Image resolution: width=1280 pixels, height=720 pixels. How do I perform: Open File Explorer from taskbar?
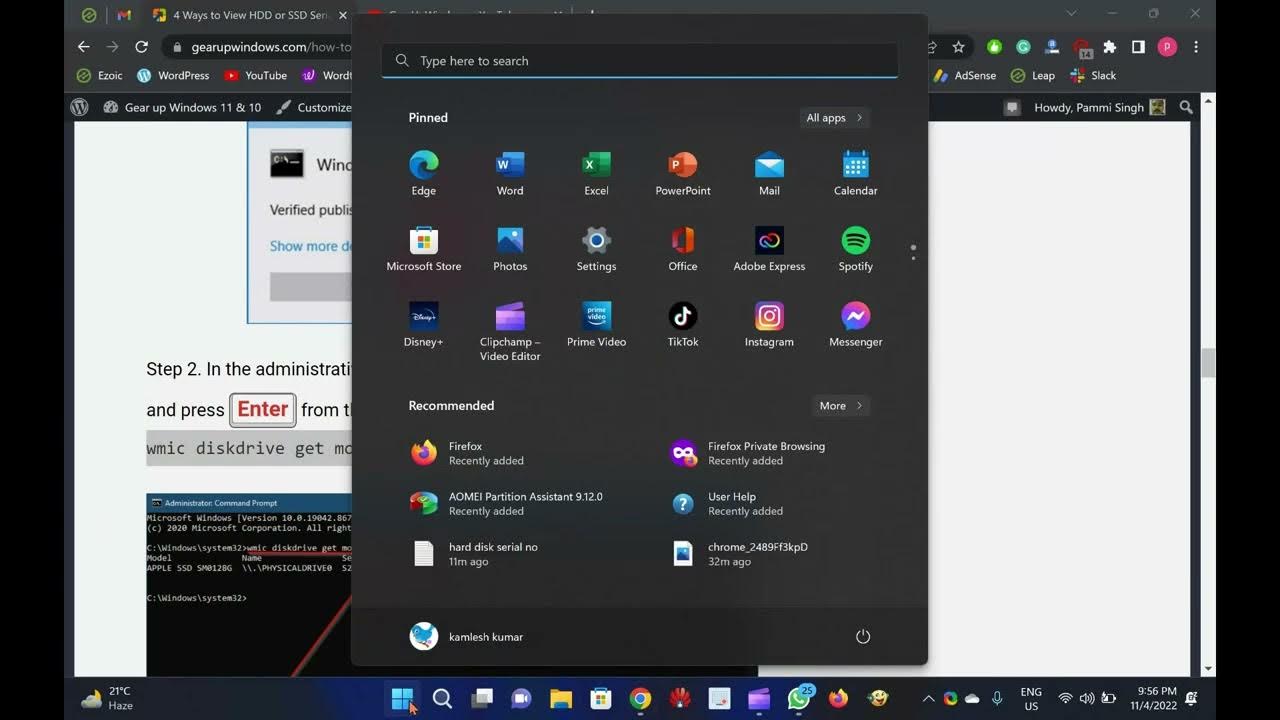(561, 698)
